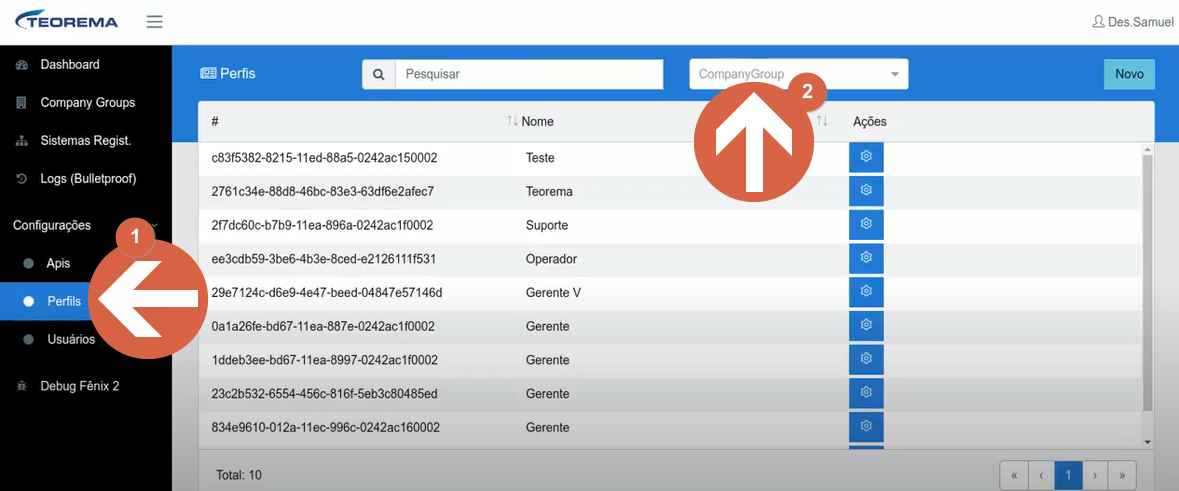Click the Company Groups building icon
This screenshot has width=1179, height=491.
point(22,102)
